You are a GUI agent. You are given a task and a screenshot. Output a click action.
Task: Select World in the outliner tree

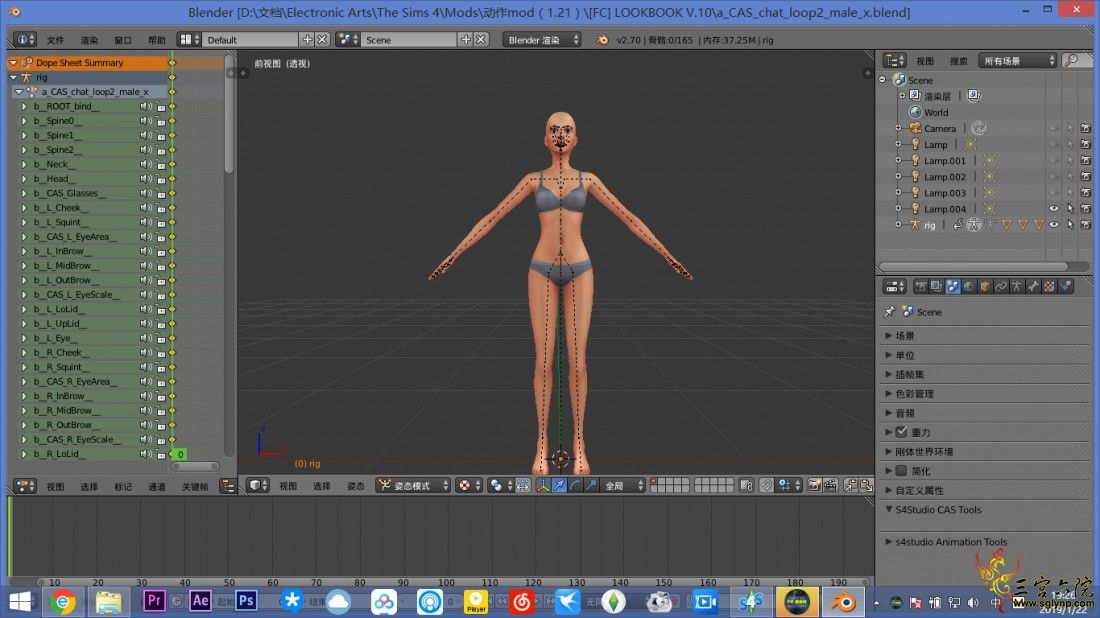coord(936,112)
